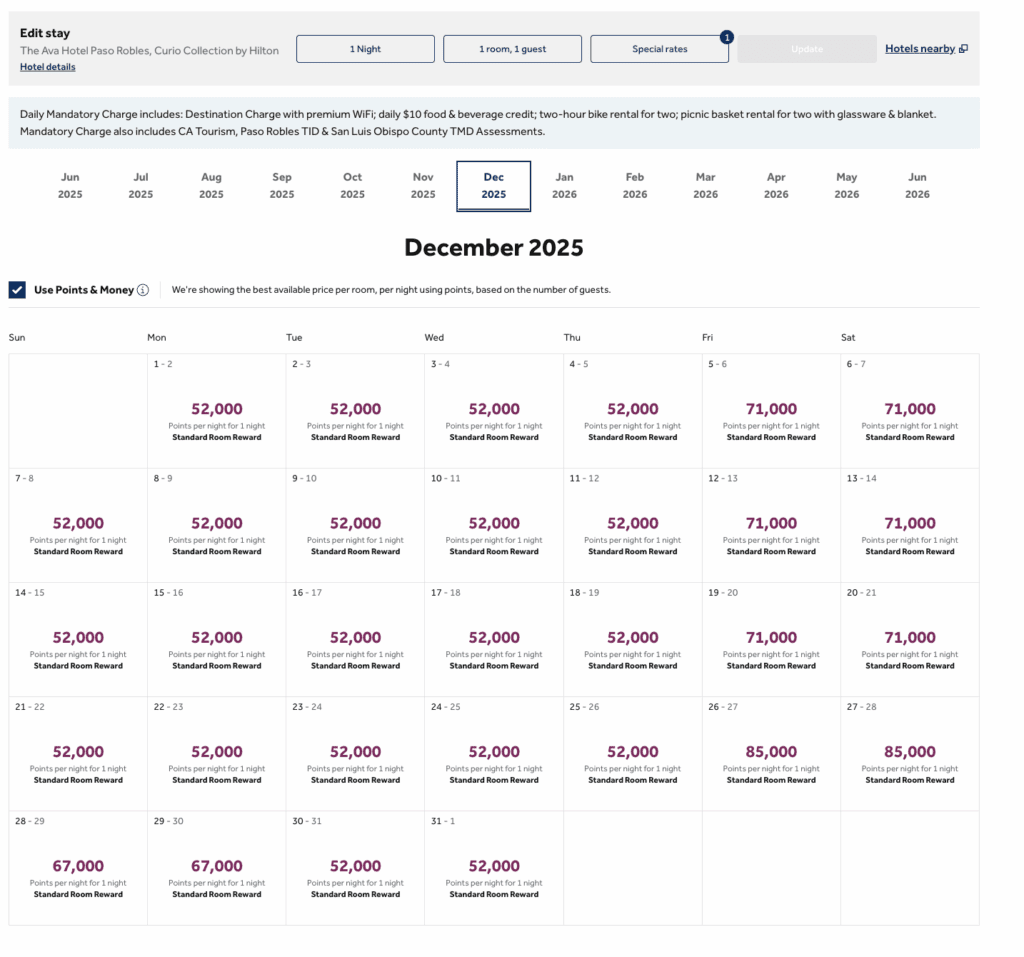Open the Hotel details link

[47, 67]
